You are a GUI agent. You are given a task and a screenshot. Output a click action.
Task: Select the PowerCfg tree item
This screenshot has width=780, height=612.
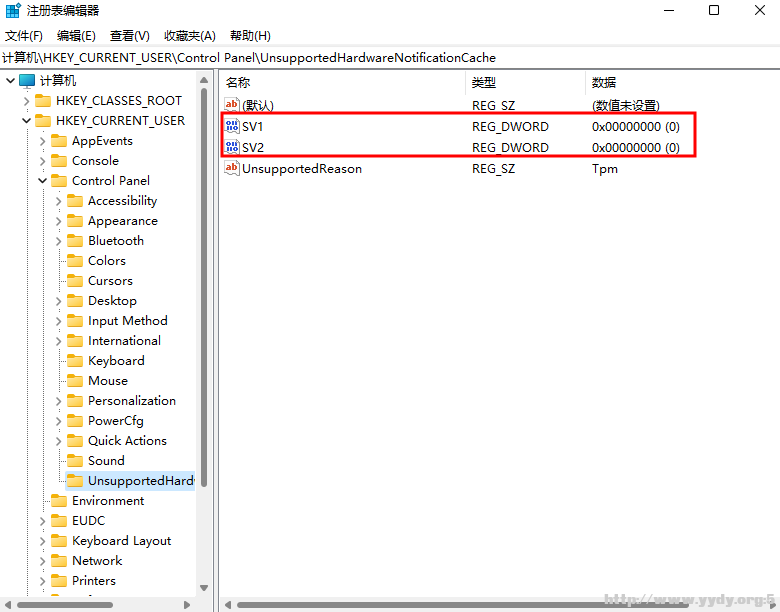116,421
